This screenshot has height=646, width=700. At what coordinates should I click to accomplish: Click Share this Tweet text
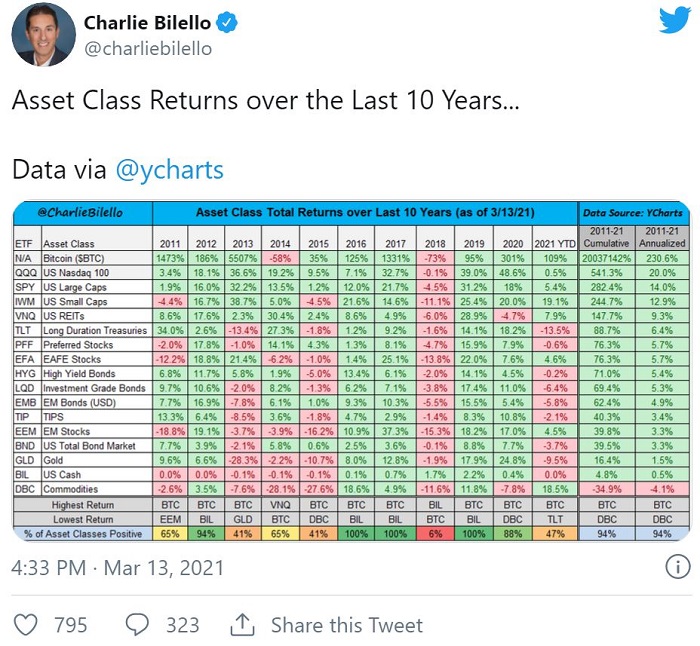coord(347,625)
